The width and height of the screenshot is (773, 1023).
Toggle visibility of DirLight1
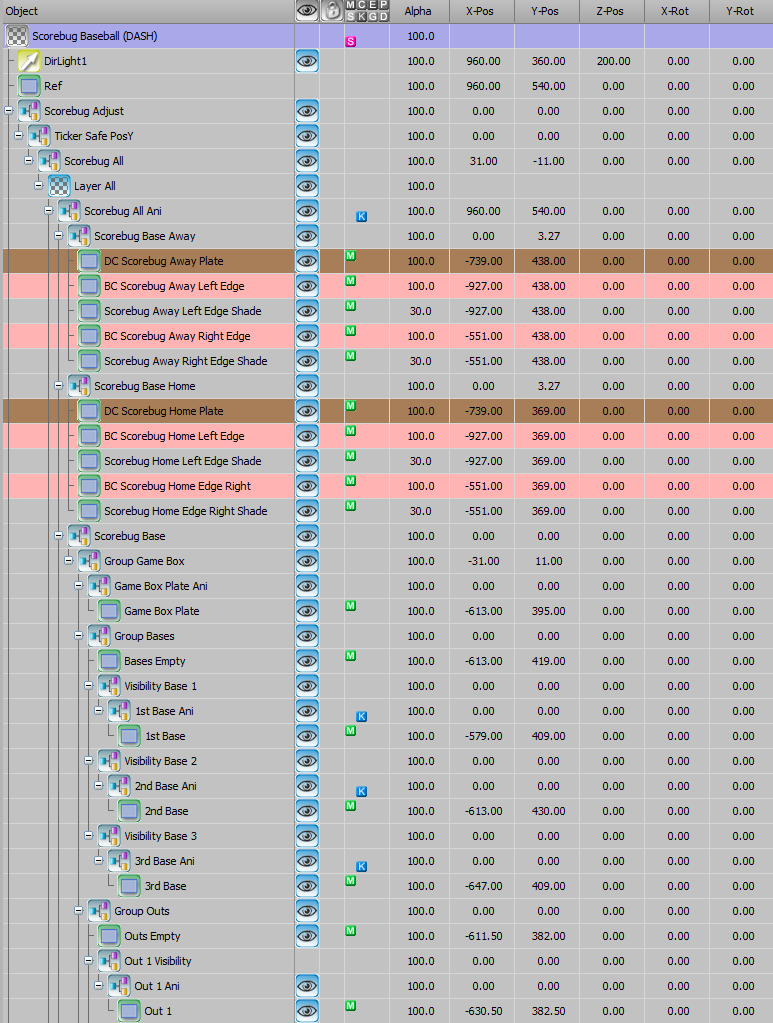click(x=307, y=61)
